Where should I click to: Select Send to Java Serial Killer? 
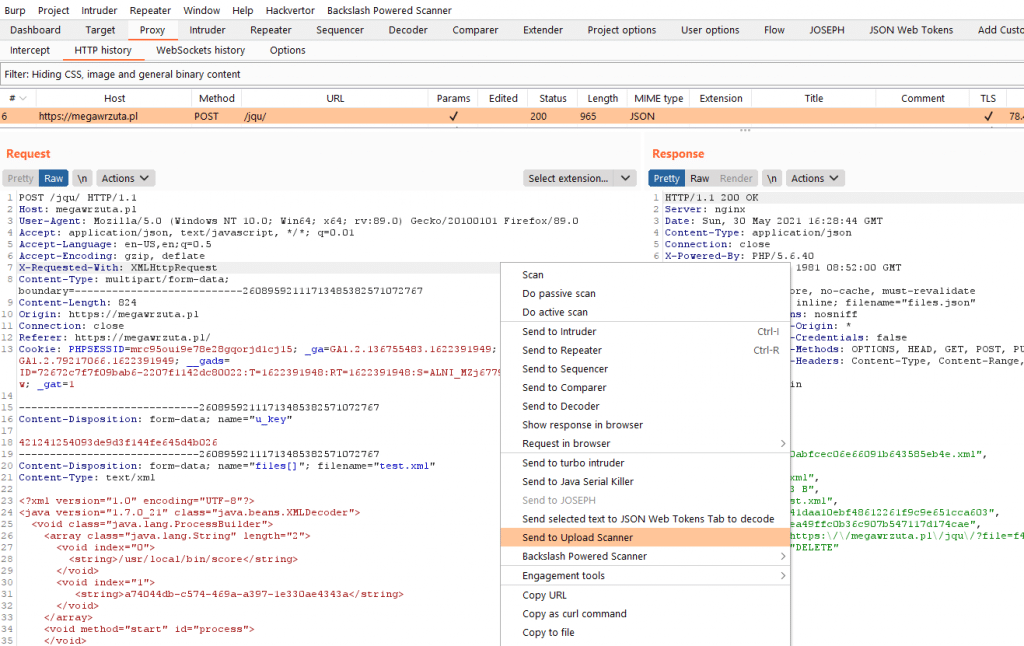pos(645,481)
